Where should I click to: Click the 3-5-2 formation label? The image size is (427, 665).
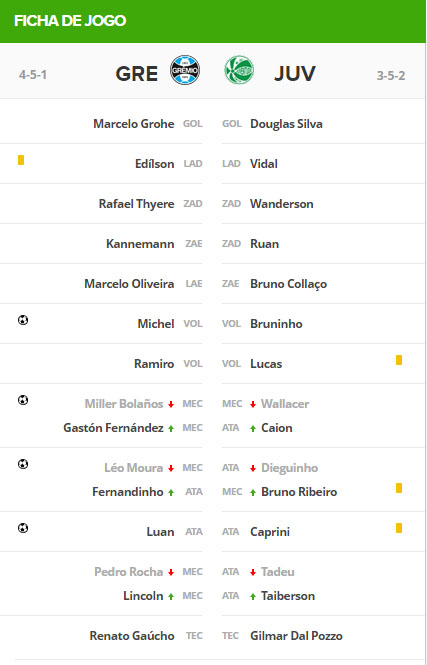[x=391, y=75]
